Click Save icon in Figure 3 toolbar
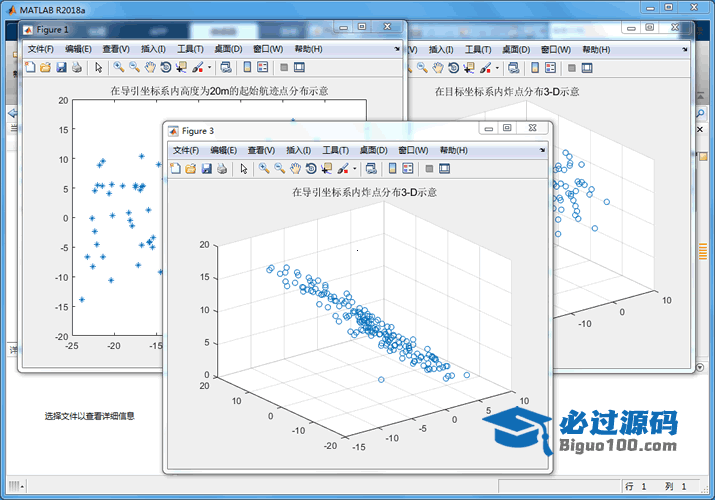 pos(207,169)
